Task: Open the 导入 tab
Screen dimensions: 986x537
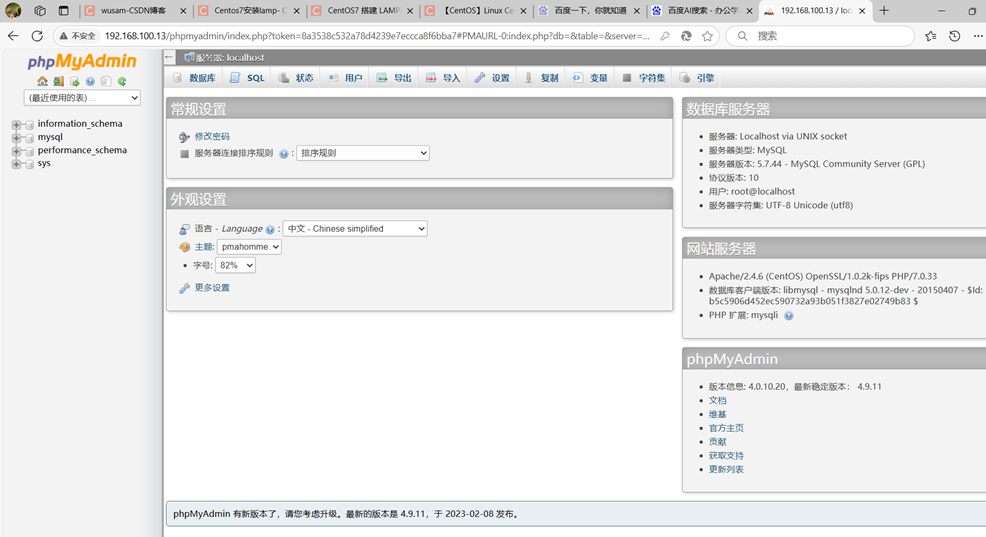Action: point(443,78)
